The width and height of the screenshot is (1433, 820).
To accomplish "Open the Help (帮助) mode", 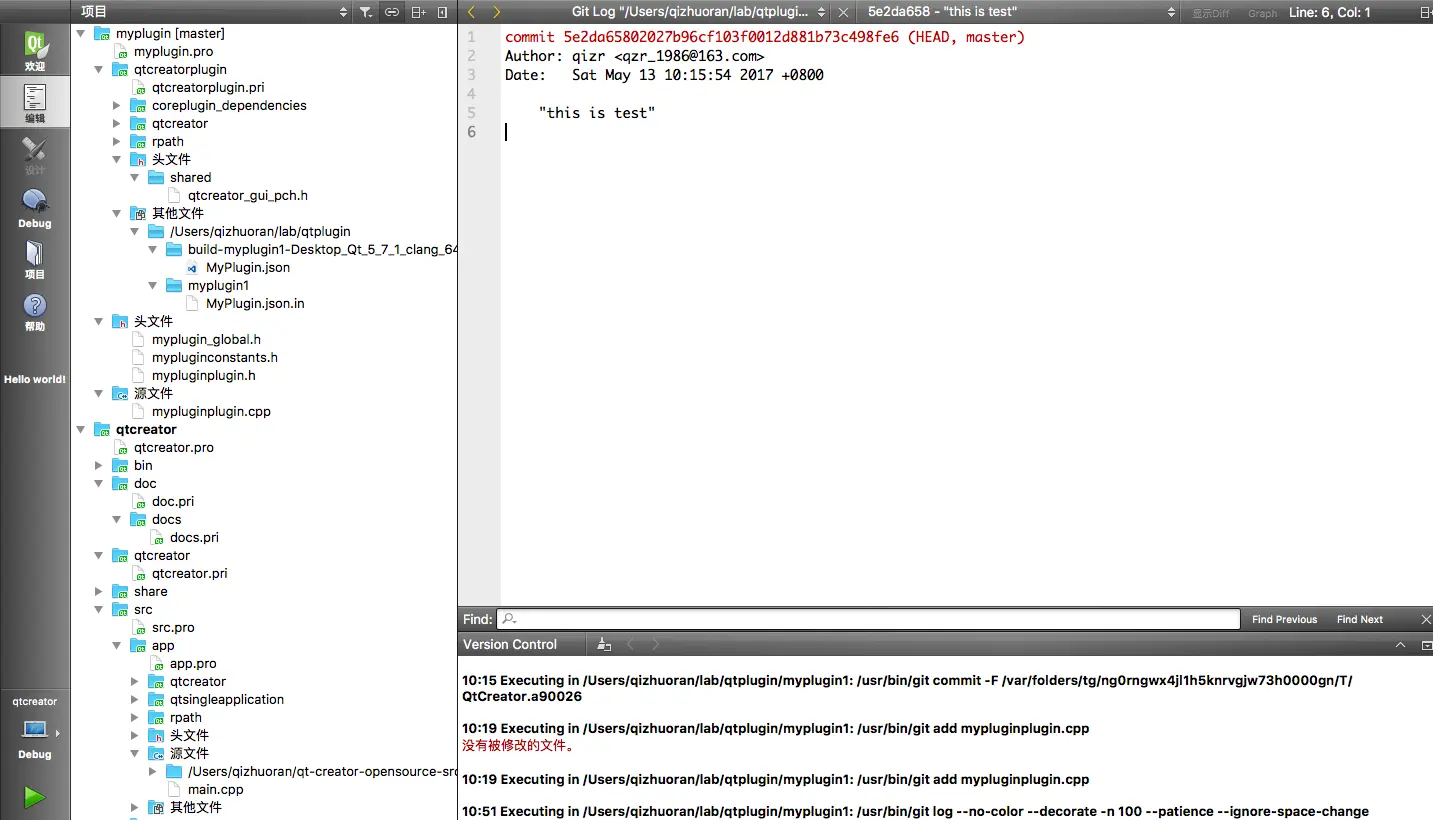I will (35, 311).
